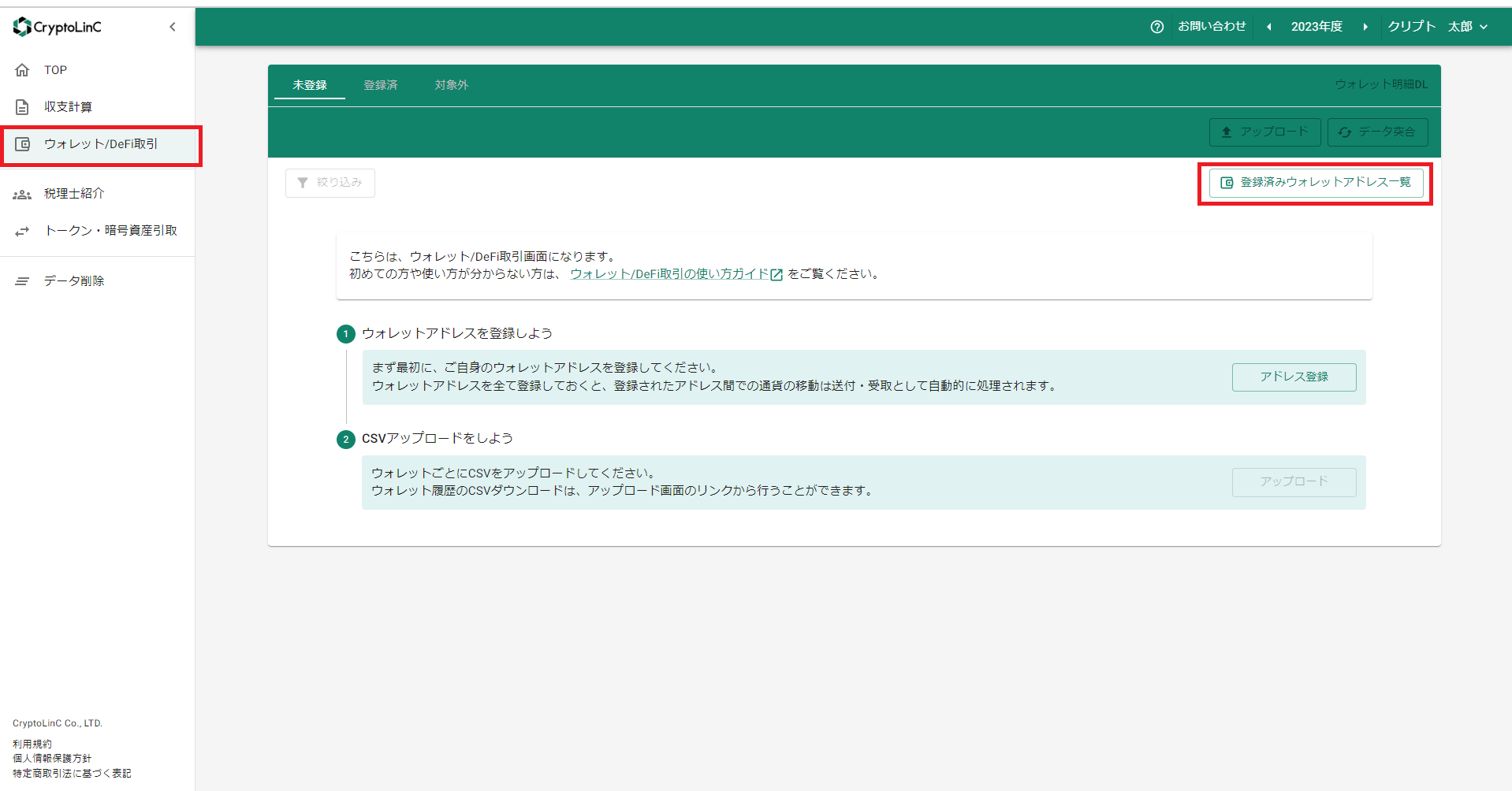1512x791 pixels.
Task: Advance to the next fiscal year
Action: pos(1366,26)
